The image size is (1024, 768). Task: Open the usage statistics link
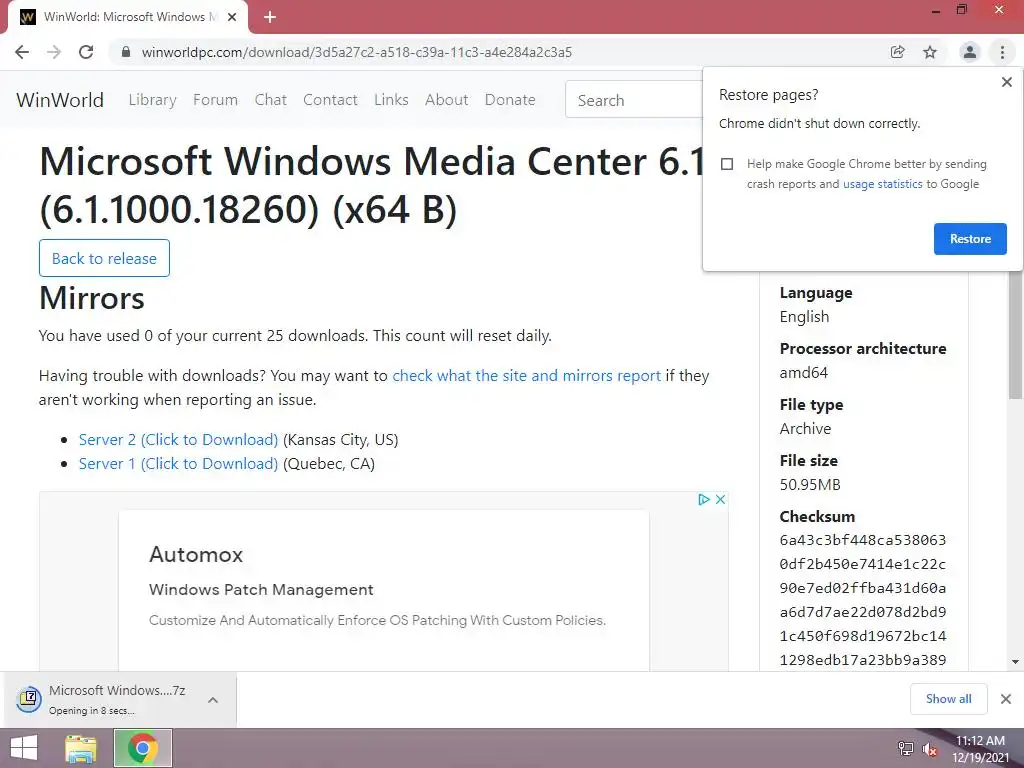pos(882,184)
